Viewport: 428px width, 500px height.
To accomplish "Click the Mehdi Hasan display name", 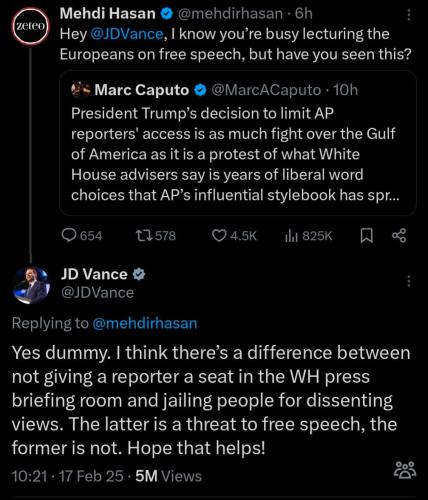I will tap(108, 14).
